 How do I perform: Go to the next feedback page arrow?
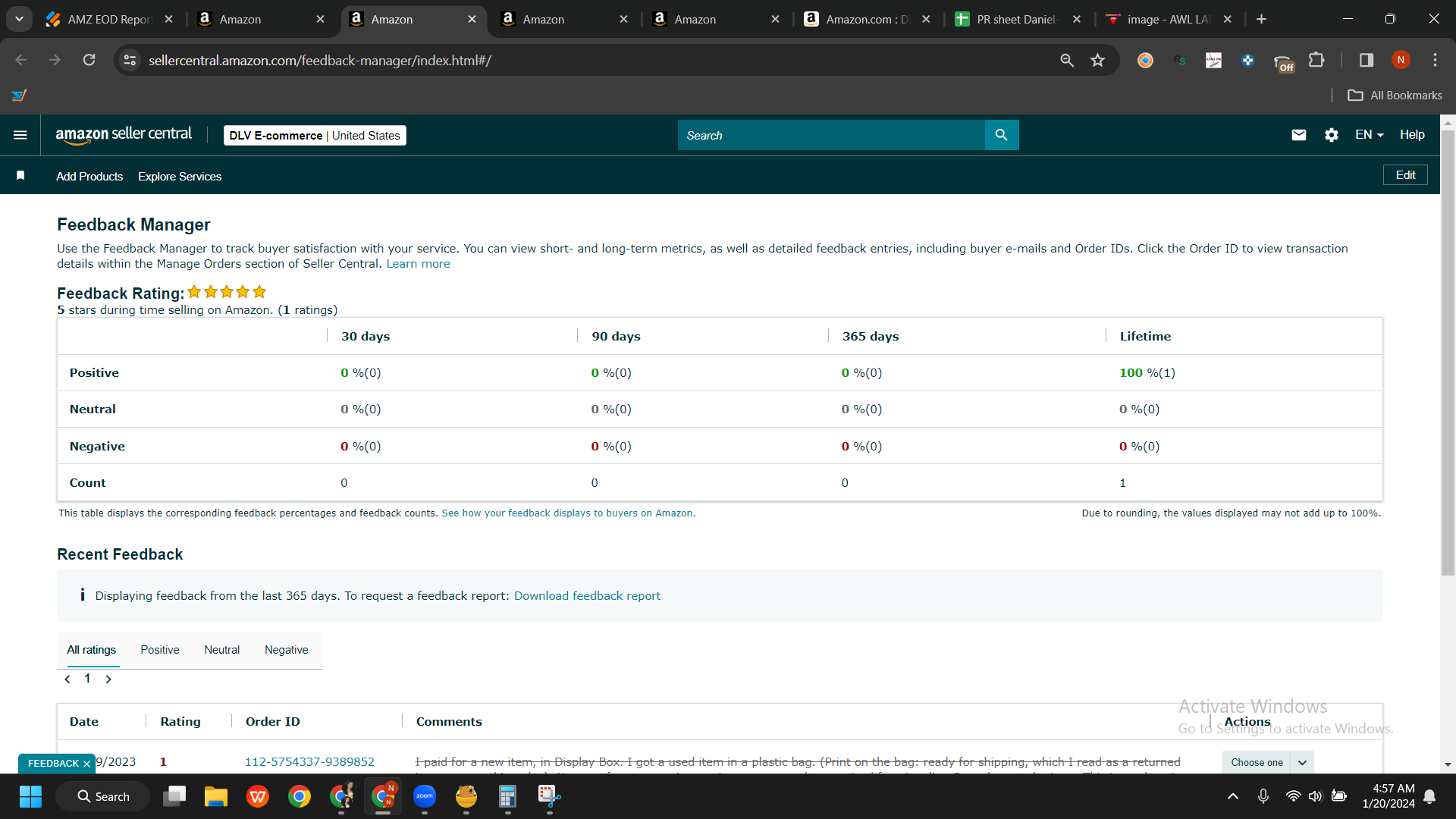108,679
